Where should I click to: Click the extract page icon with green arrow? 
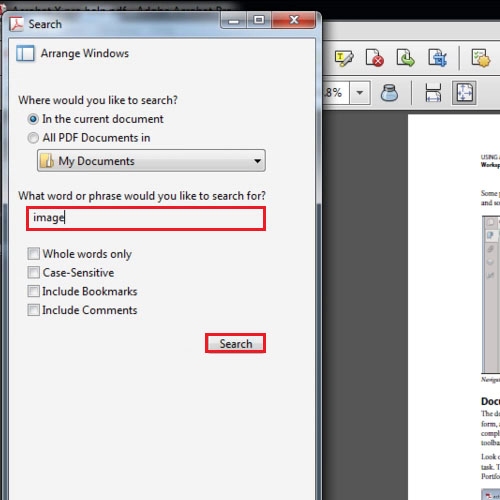(x=405, y=58)
